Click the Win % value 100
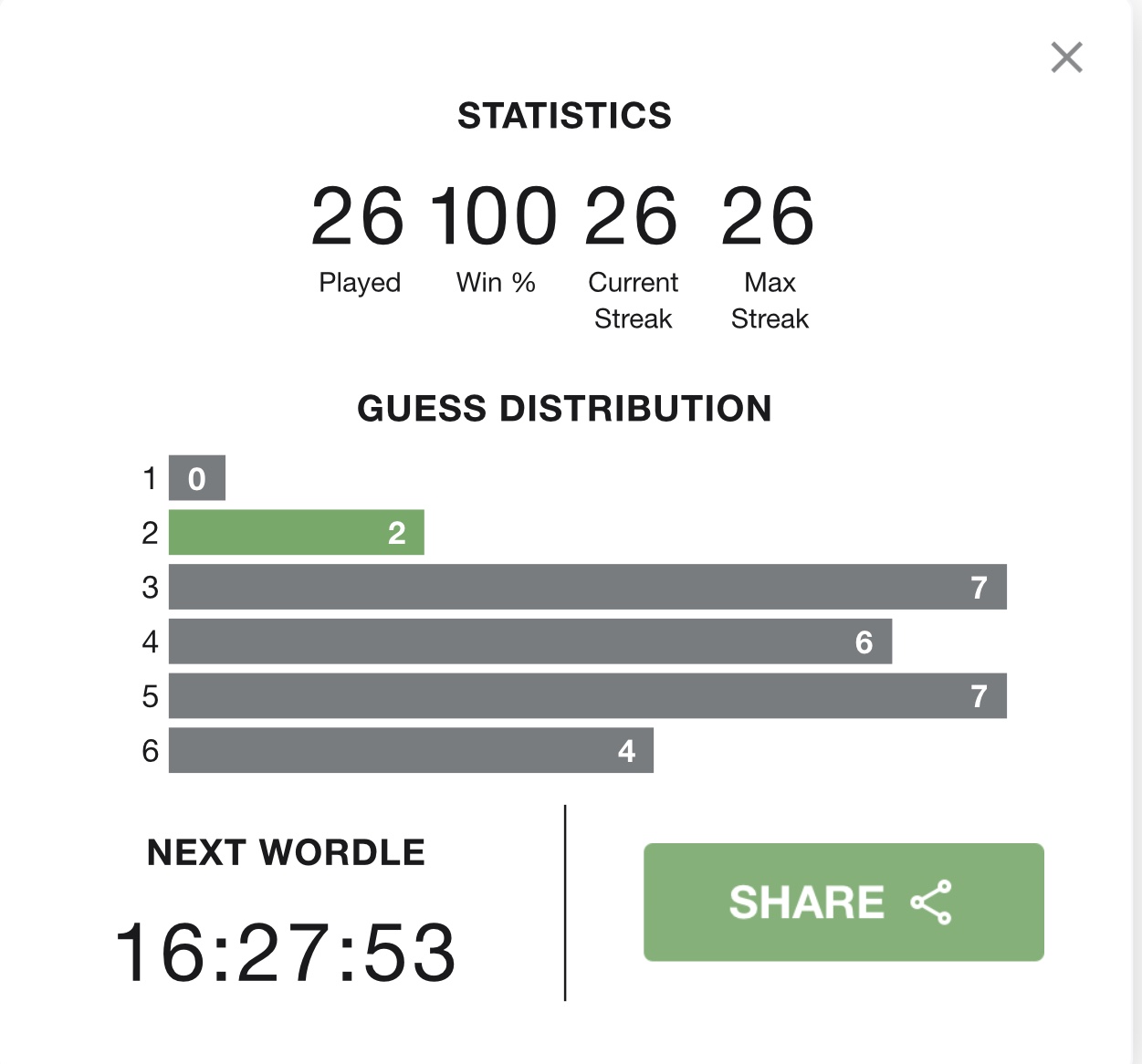1142x1064 pixels. (x=494, y=216)
